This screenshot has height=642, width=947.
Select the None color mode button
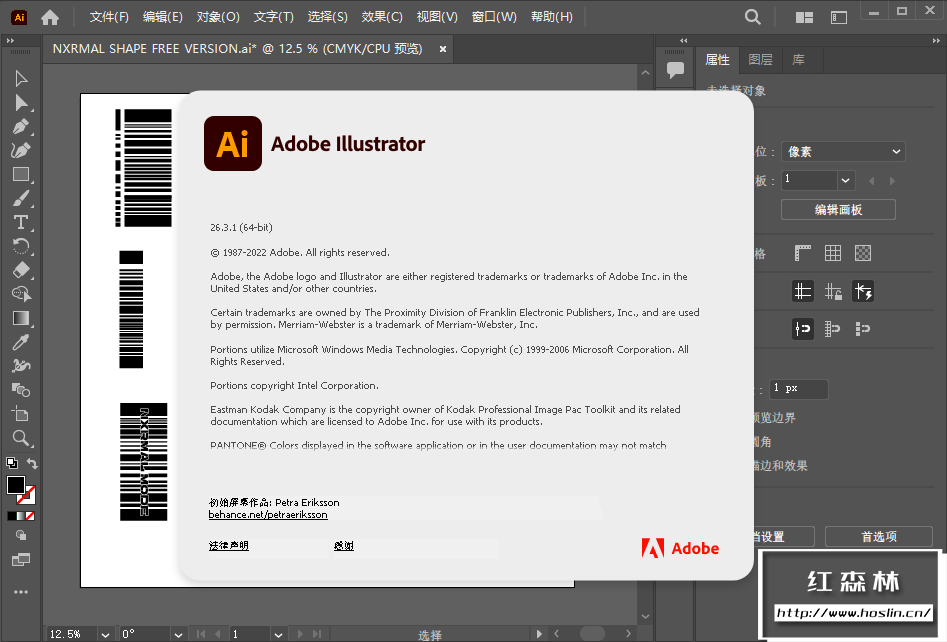point(30,516)
